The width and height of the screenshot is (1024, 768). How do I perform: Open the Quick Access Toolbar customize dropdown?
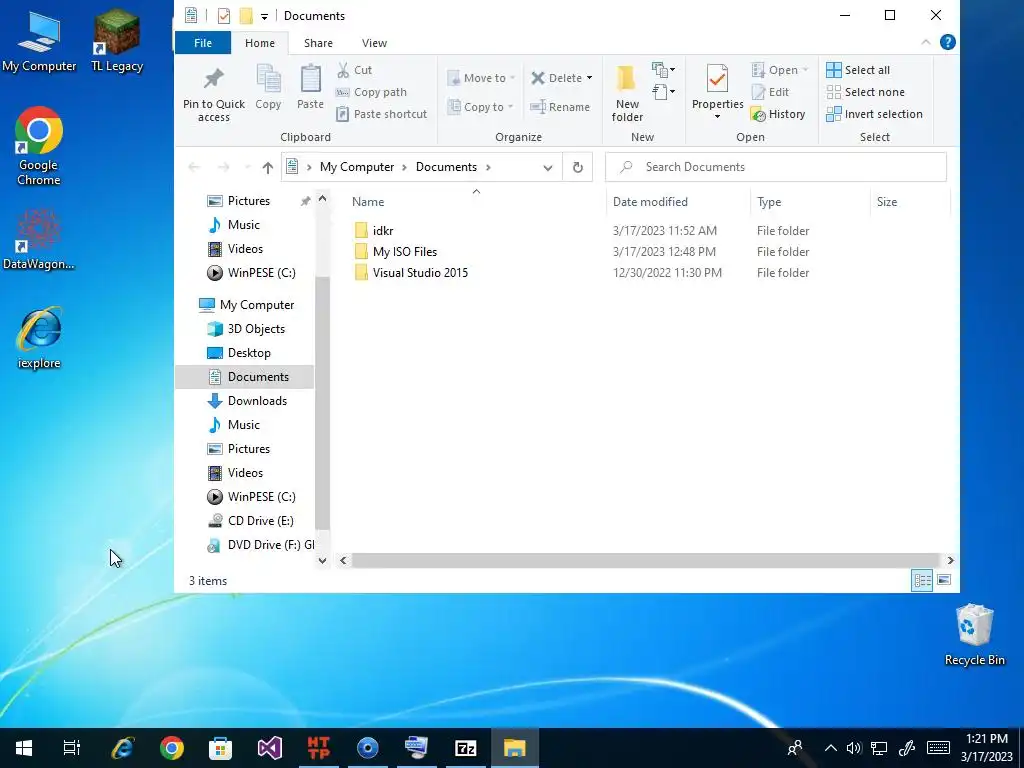264,16
